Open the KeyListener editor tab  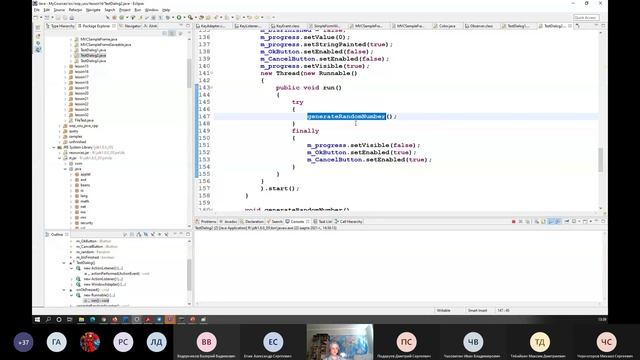click(x=250, y=26)
